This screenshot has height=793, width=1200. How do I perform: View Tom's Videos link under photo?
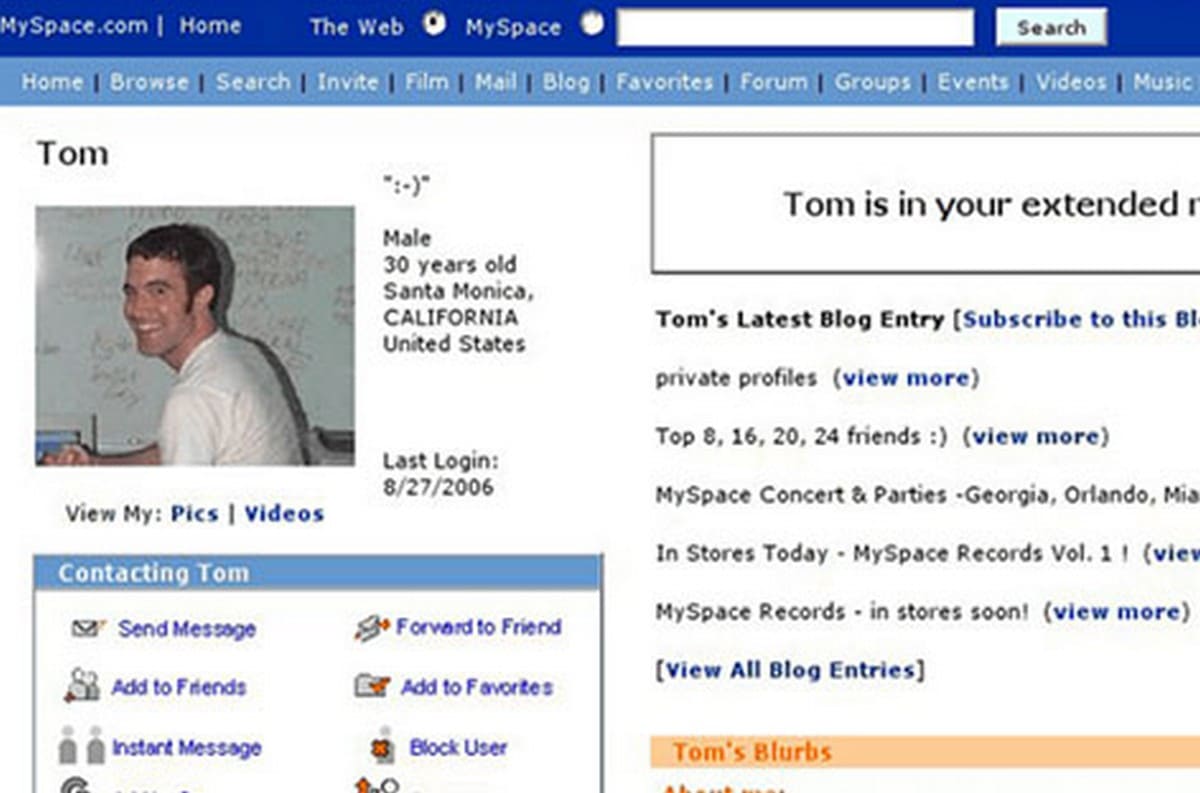point(284,514)
